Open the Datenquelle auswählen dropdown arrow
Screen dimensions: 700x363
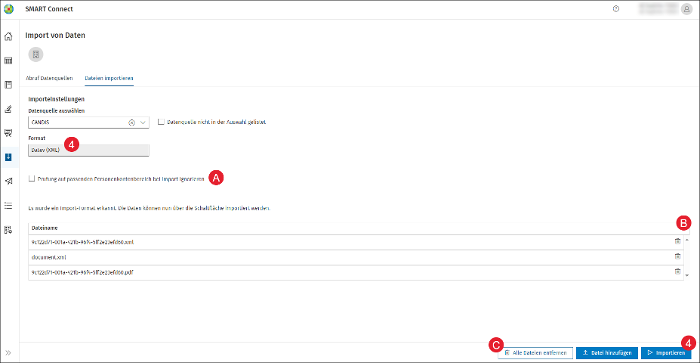pyautogui.click(x=143, y=122)
